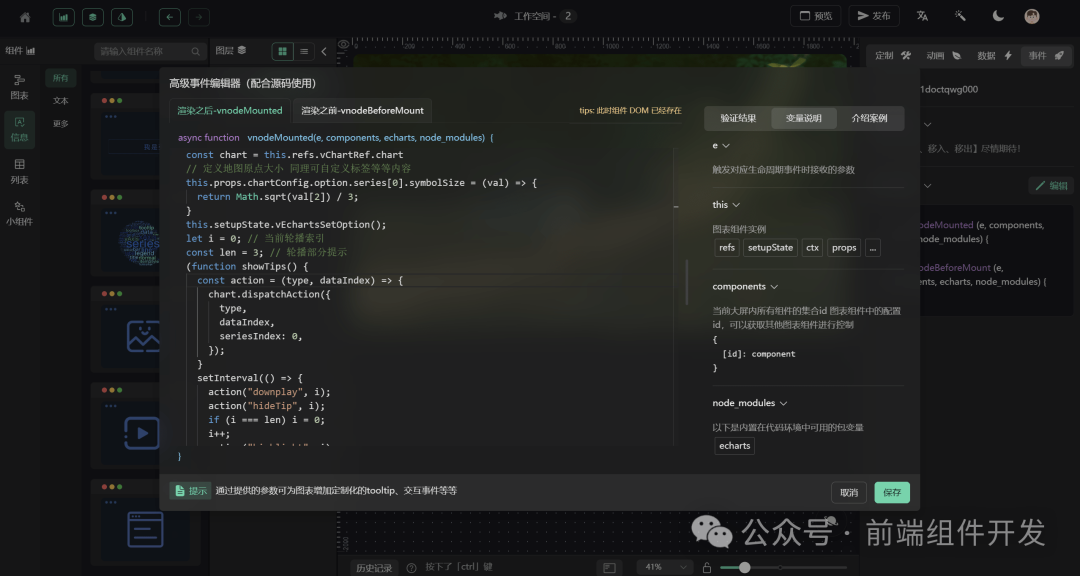Switch layers to list view
This screenshot has height=576, width=1080.
click(304, 52)
